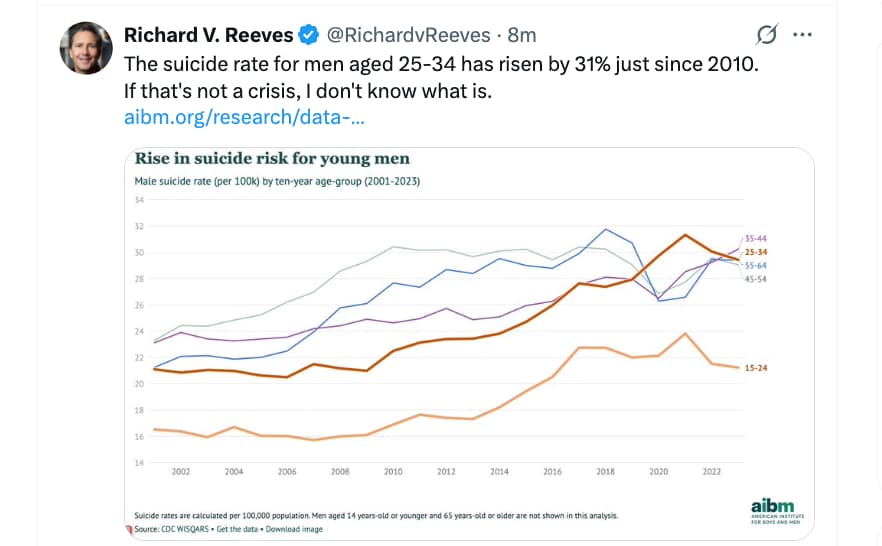The height and width of the screenshot is (546, 882).
Task: Click the 8m post timestamp
Action: pyautogui.click(x=522, y=35)
